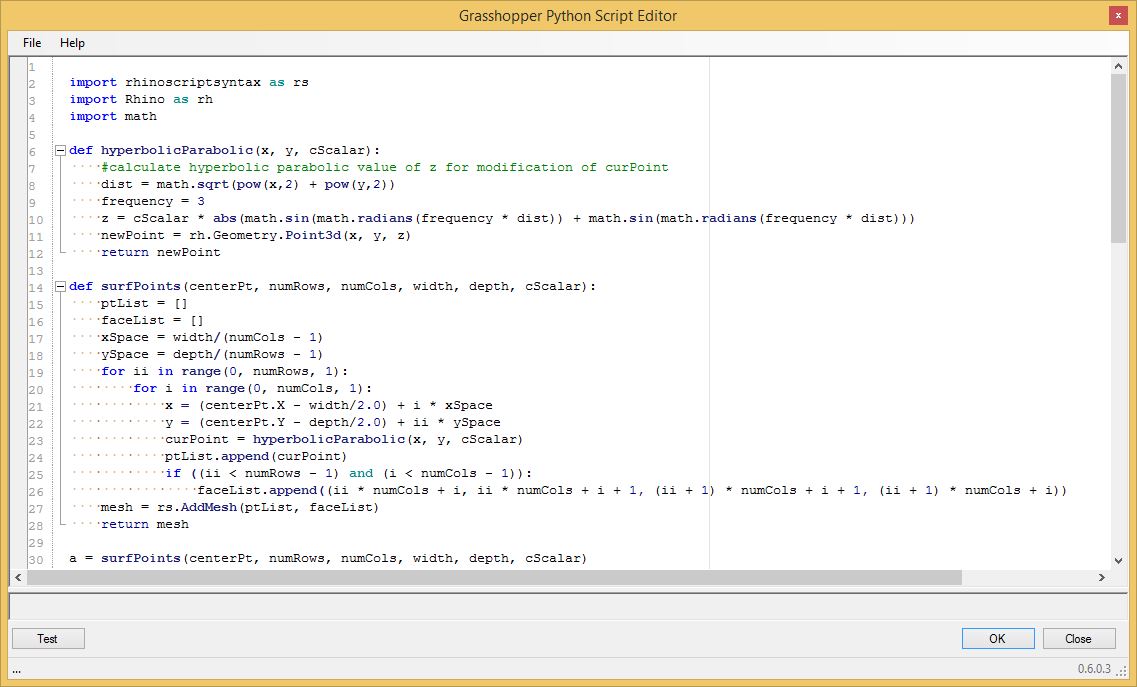Click the "z = cScalar * abs" line
The image size is (1137, 687).
pyautogui.click(x=508, y=218)
